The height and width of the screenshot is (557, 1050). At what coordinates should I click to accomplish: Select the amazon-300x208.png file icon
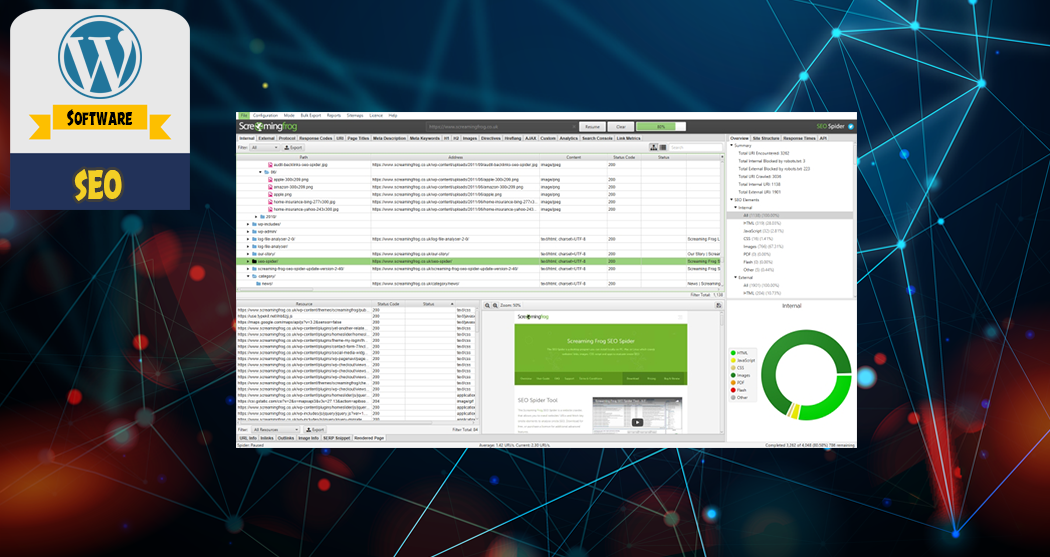point(271,187)
